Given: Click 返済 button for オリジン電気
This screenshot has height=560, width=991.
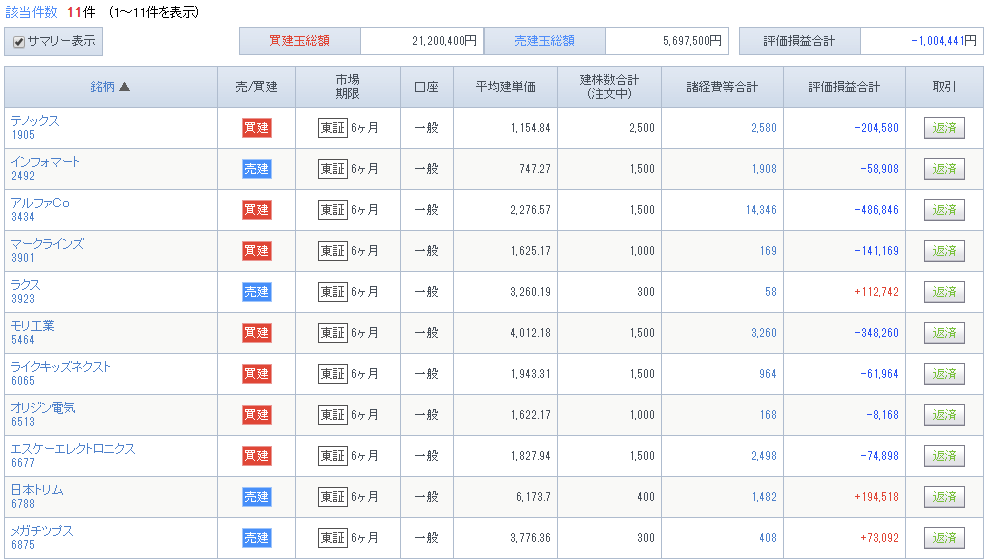Looking at the screenshot, I should [x=944, y=415].
